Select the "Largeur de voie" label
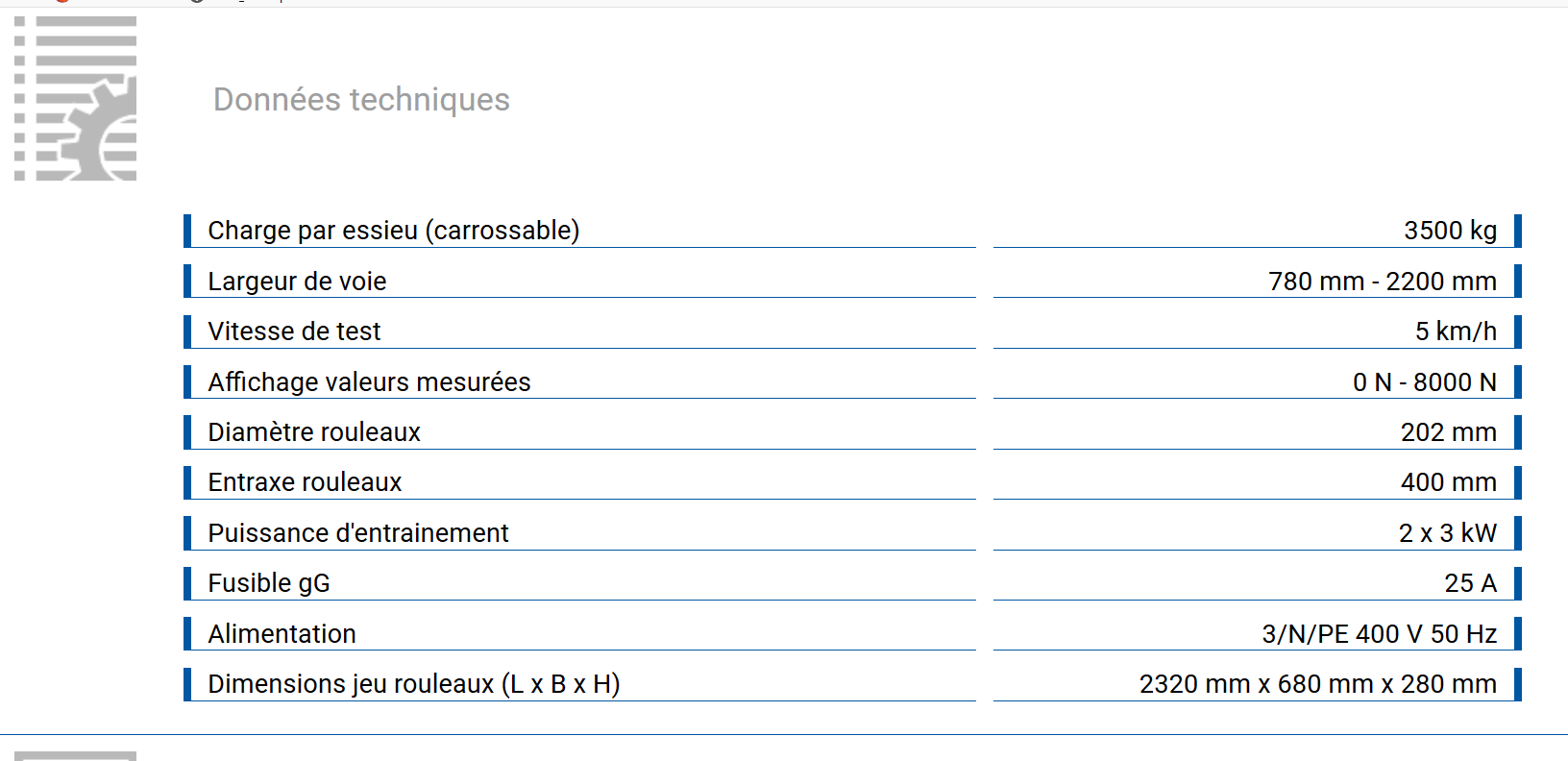 297,282
